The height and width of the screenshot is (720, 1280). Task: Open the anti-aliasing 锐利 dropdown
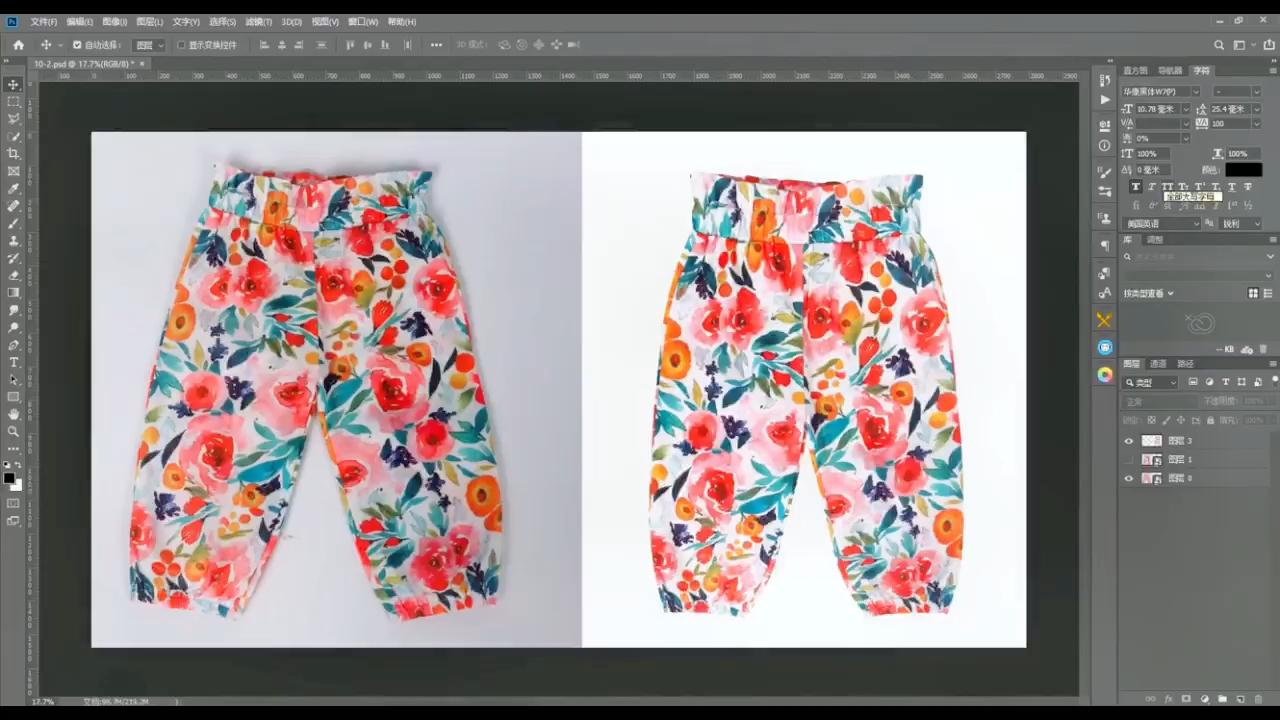1240,224
